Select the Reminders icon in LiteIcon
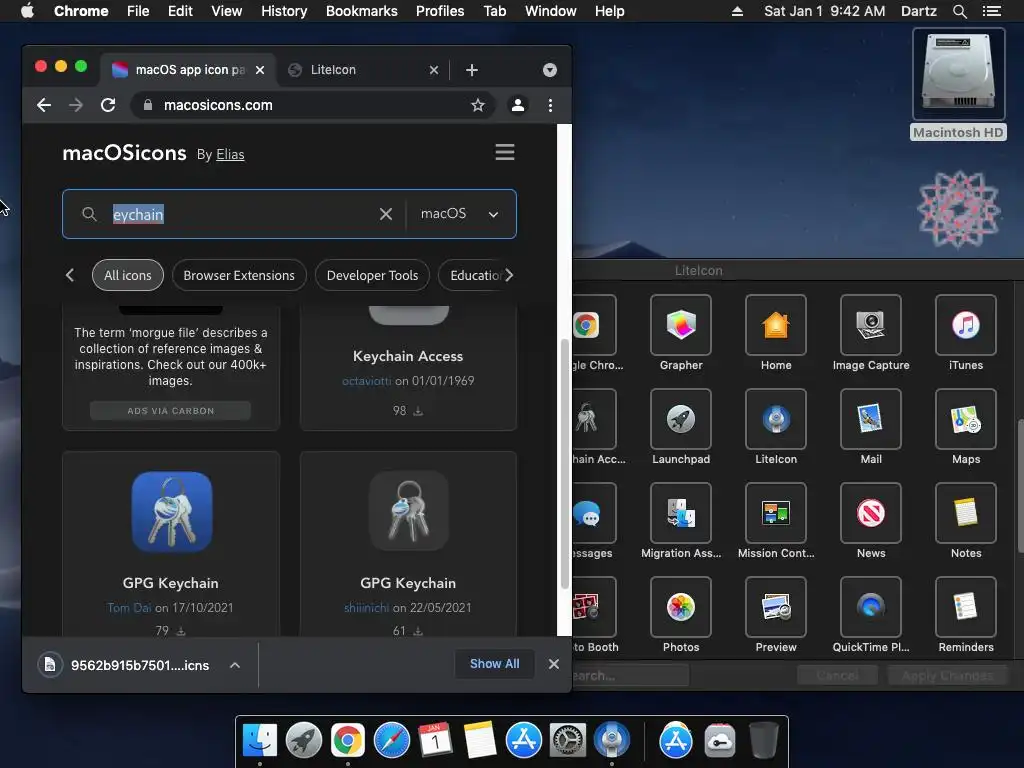1024x768 pixels. [x=966, y=607]
